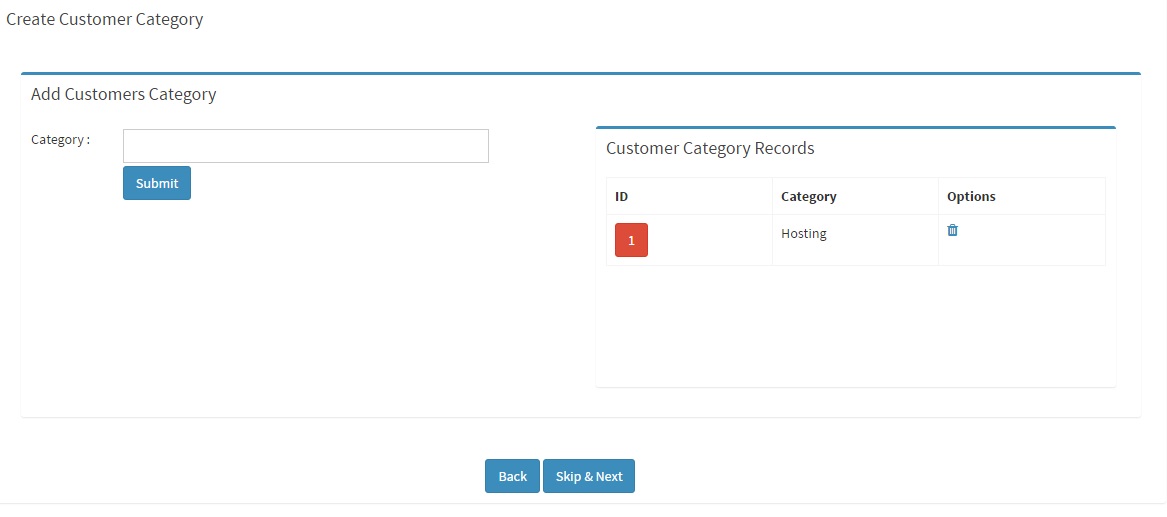
Task: Click the blue top border of records panel
Action: point(856,127)
